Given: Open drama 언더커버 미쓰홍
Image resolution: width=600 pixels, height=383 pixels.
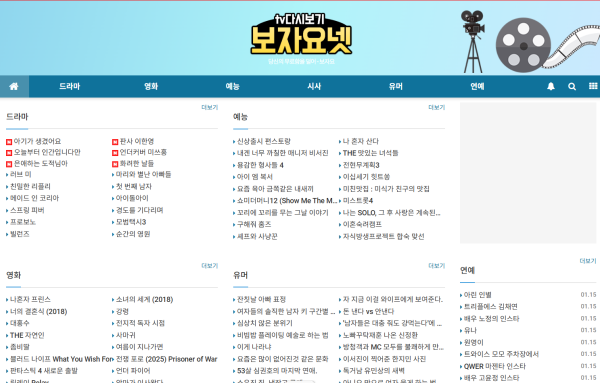Looking at the screenshot, I should (x=143, y=152).
